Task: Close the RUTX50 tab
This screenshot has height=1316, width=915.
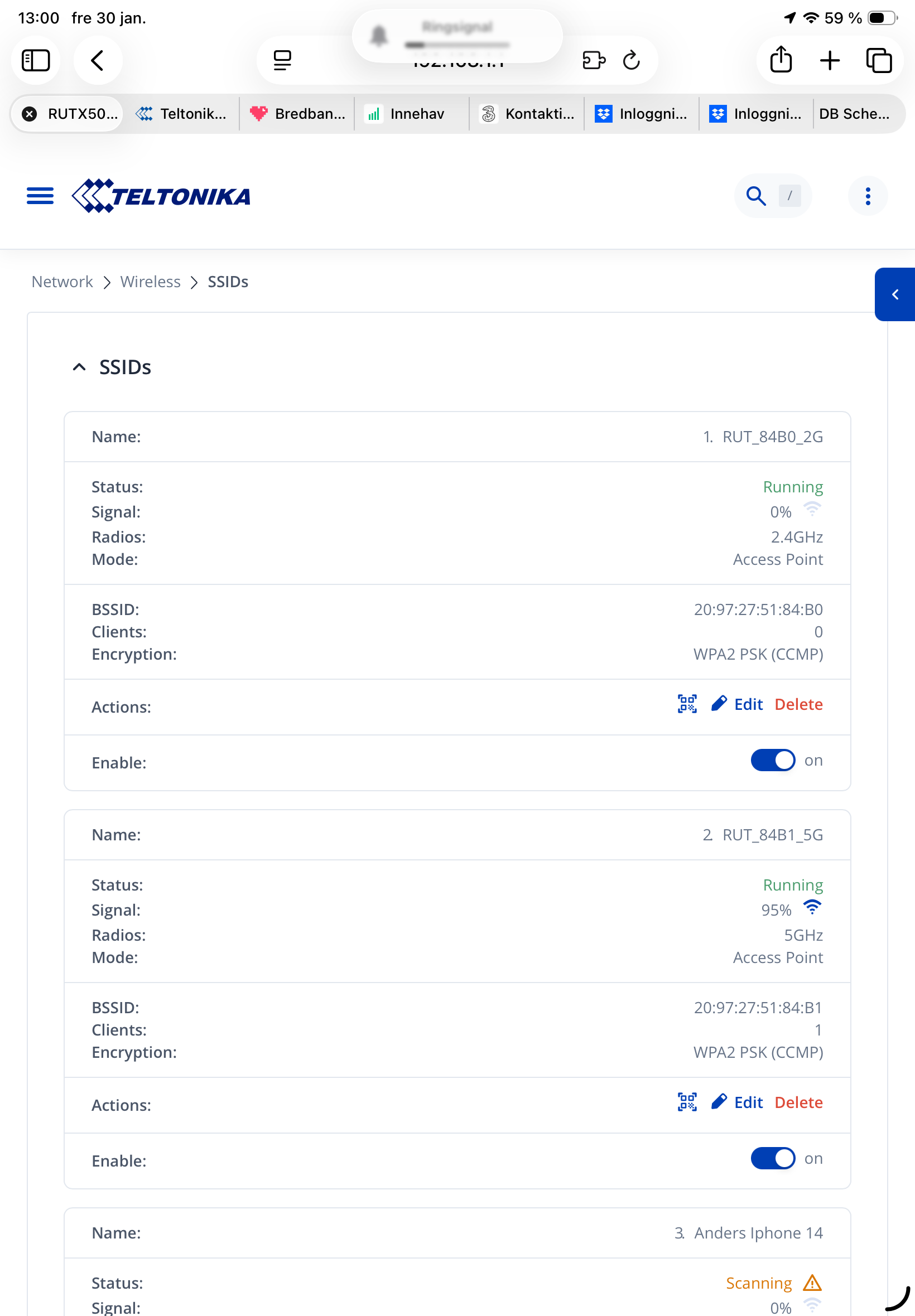Action: pos(30,114)
